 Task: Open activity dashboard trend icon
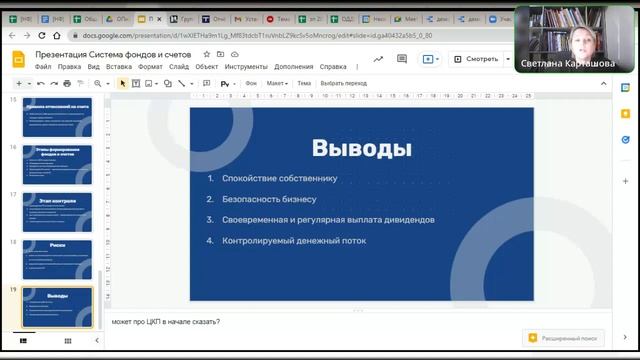coord(378,59)
